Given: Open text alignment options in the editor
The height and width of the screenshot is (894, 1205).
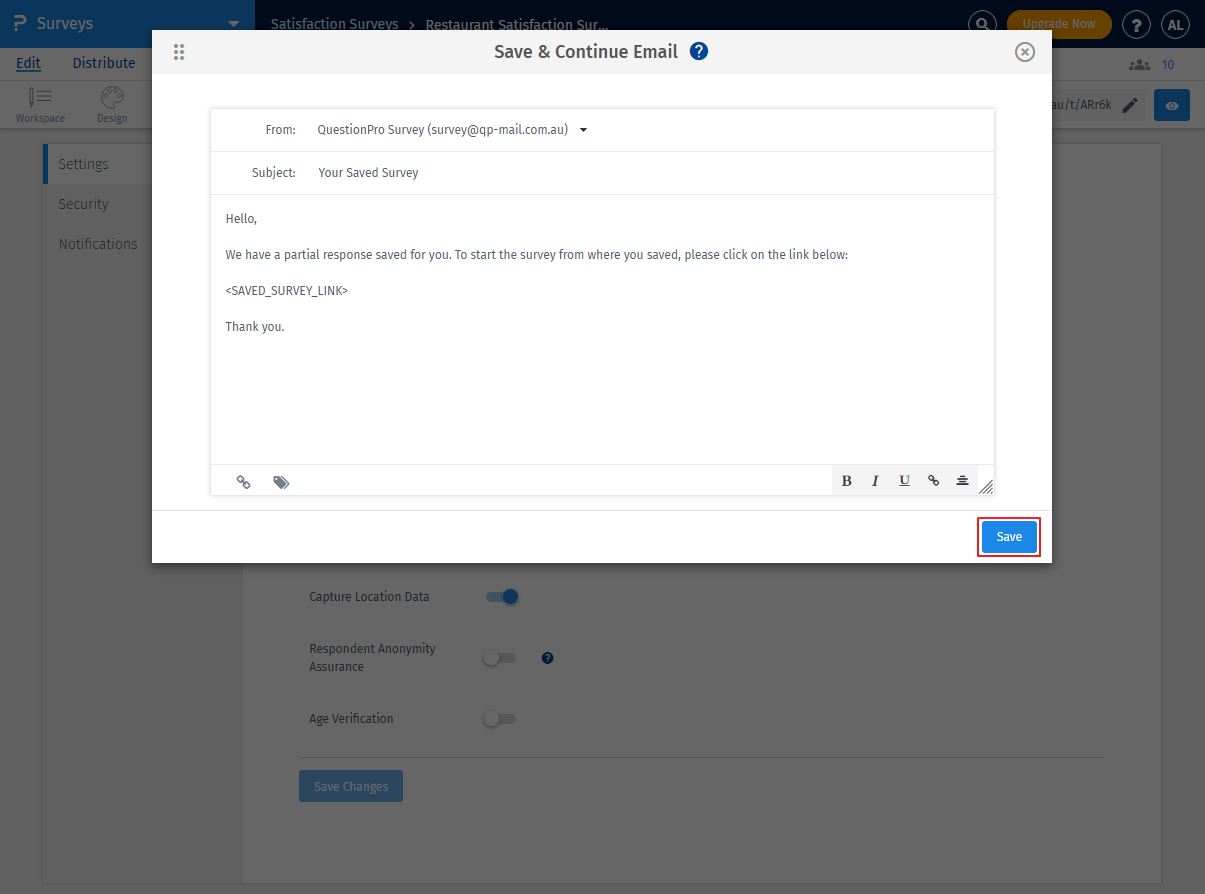Looking at the screenshot, I should point(962,480).
